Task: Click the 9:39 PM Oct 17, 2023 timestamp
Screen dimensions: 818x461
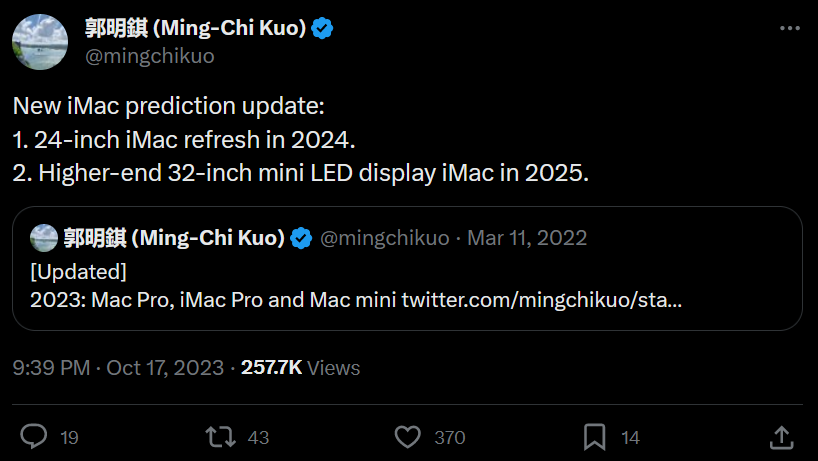Action: (118, 367)
